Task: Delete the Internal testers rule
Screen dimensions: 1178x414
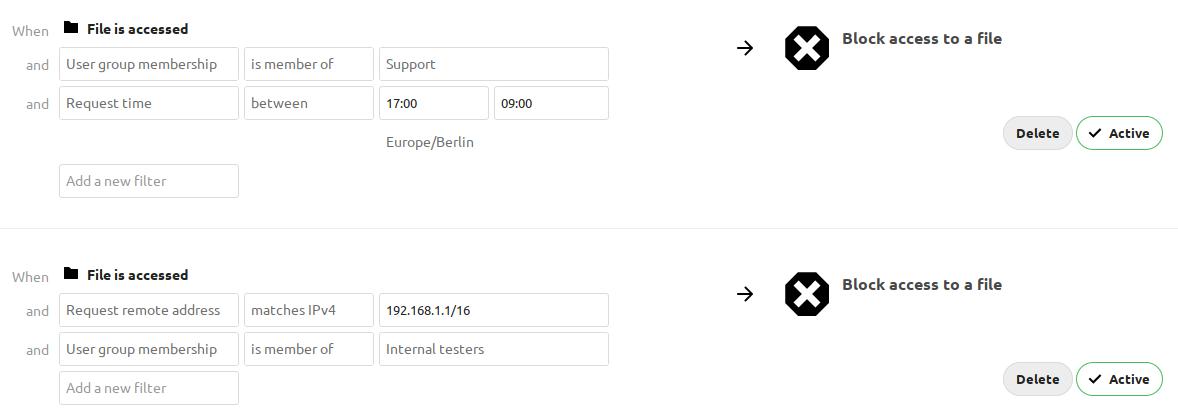Action: click(x=1037, y=379)
